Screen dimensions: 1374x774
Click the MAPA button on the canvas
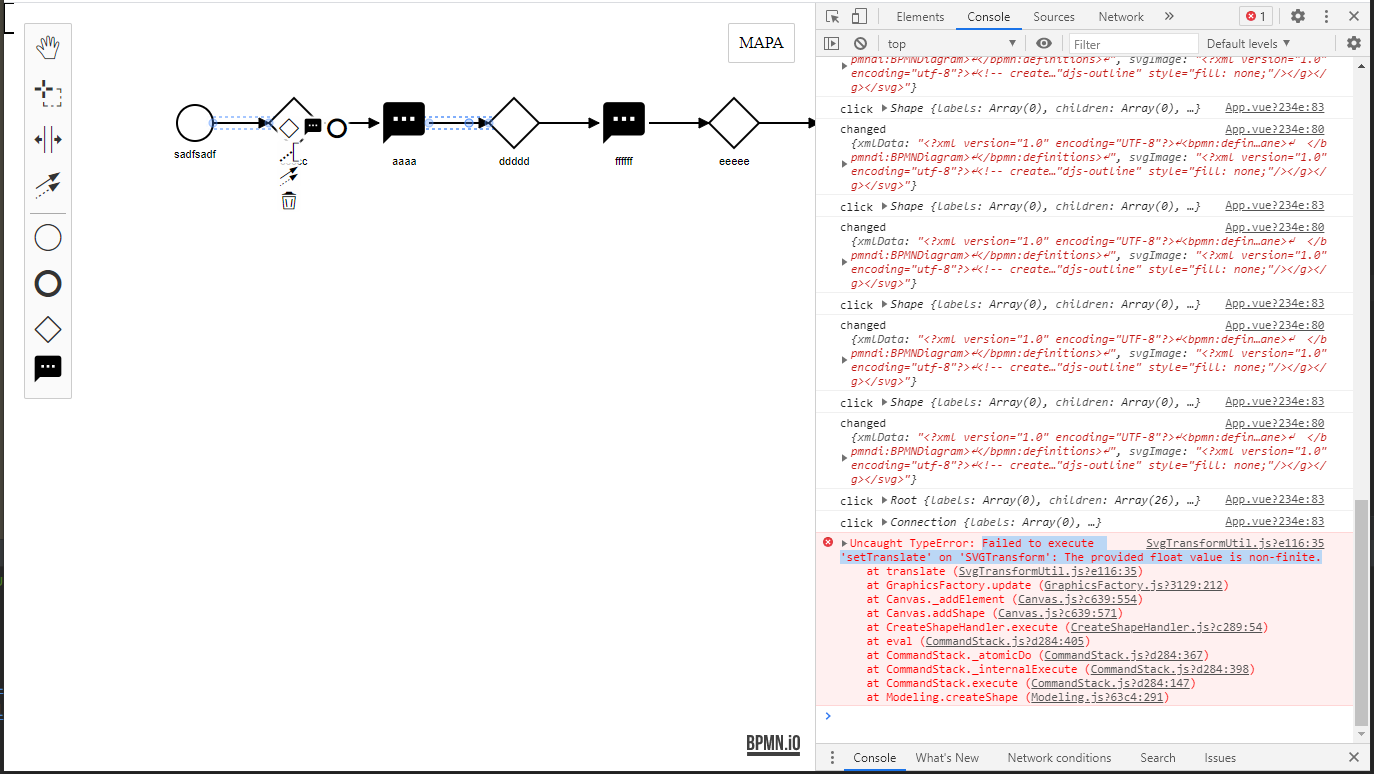[x=761, y=43]
